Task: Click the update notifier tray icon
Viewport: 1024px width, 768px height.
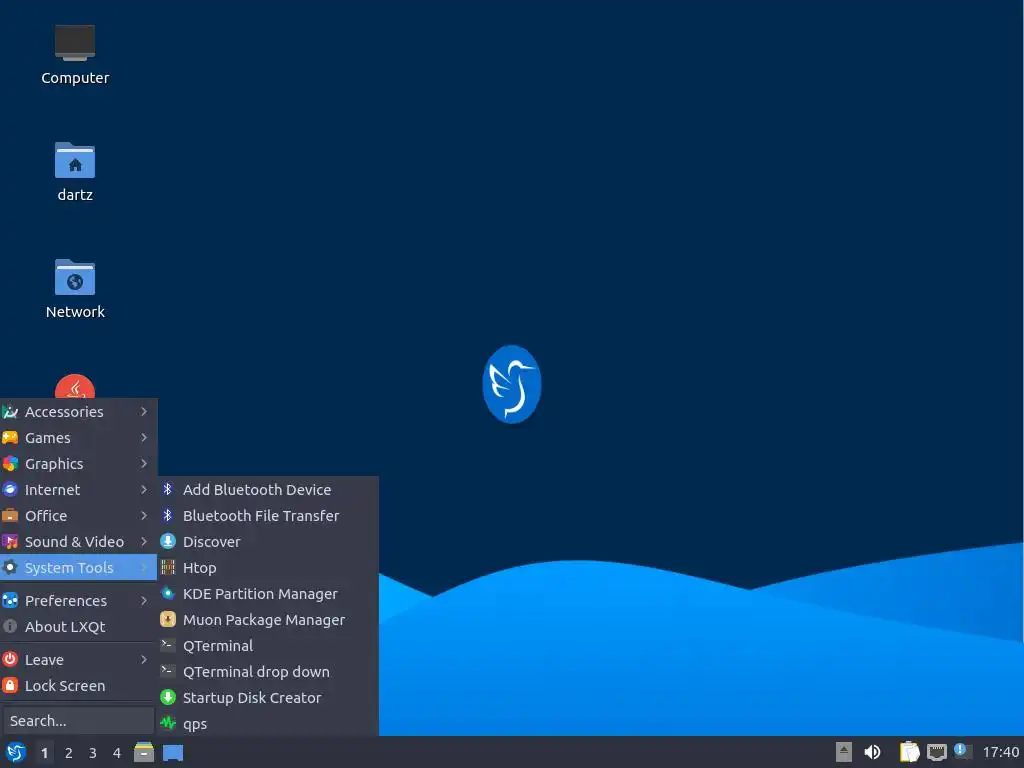Action: tap(962, 751)
